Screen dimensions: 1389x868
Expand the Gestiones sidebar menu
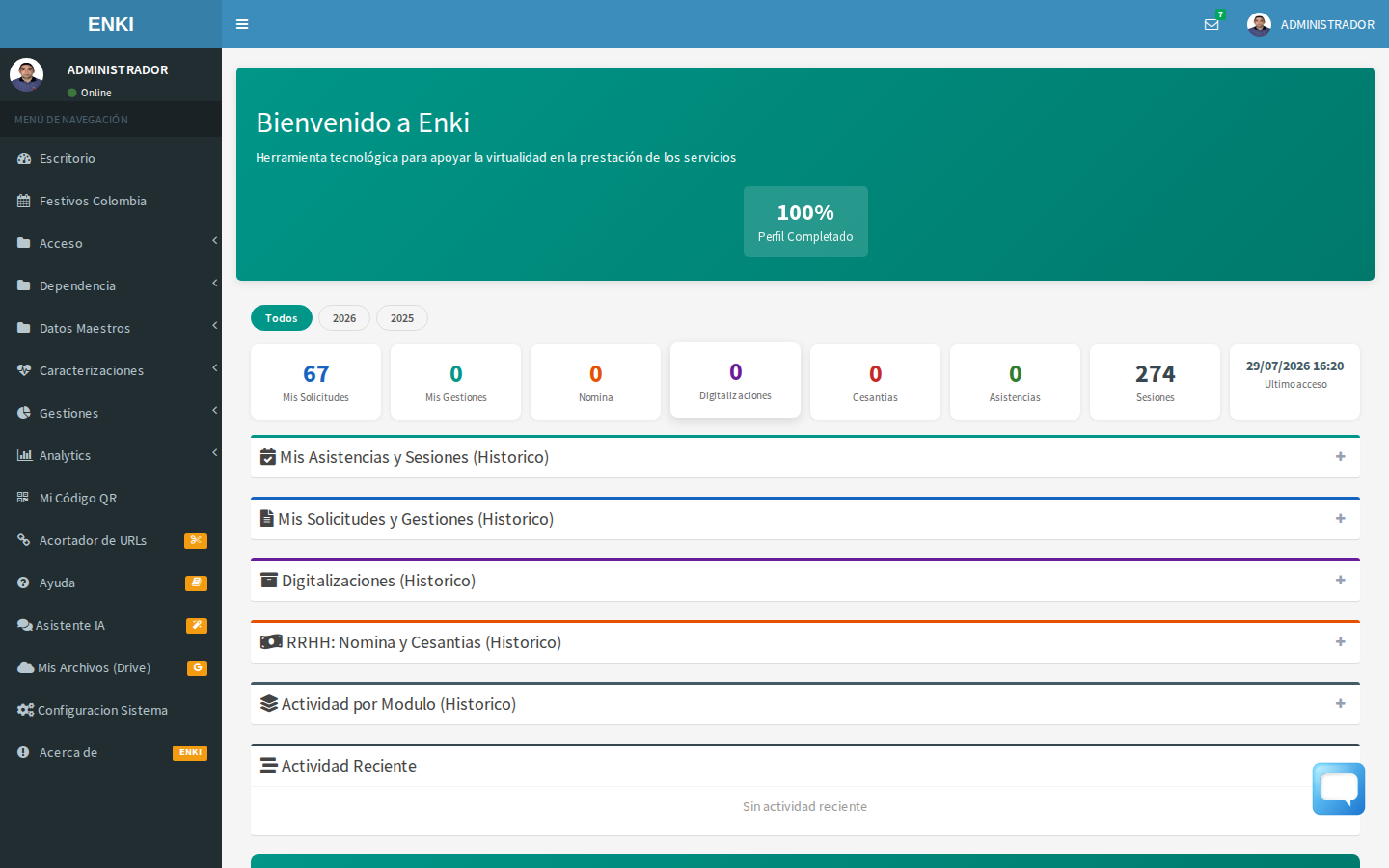point(111,413)
